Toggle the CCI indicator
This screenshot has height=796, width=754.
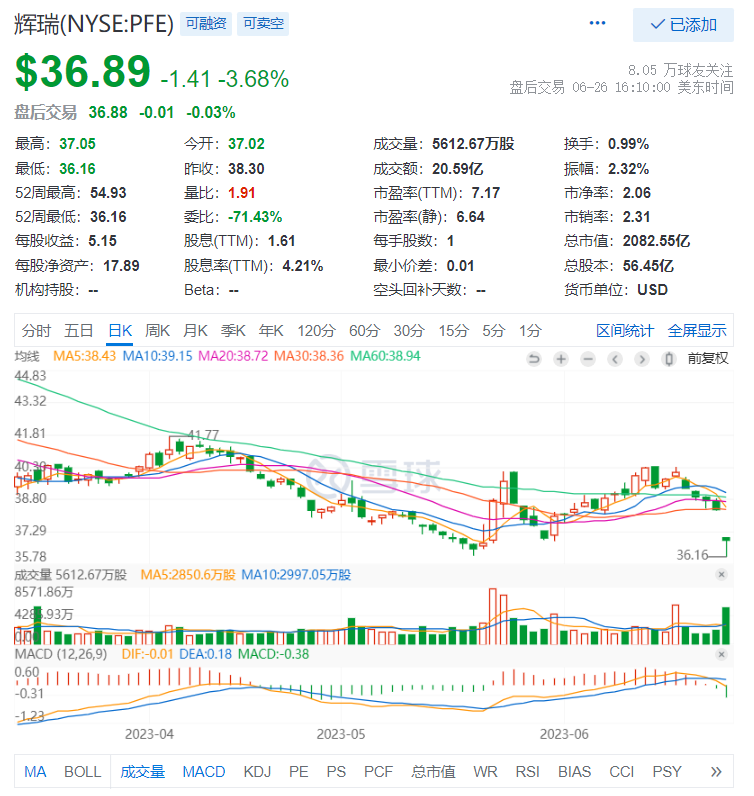[621, 772]
